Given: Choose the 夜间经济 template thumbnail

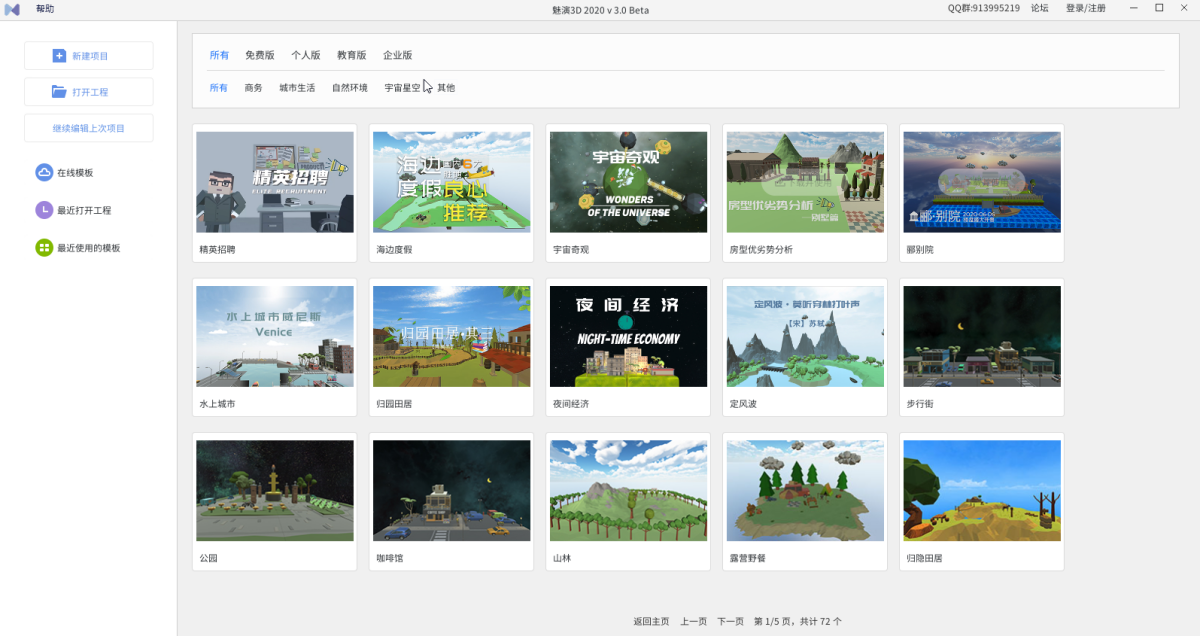Looking at the screenshot, I should 628,336.
